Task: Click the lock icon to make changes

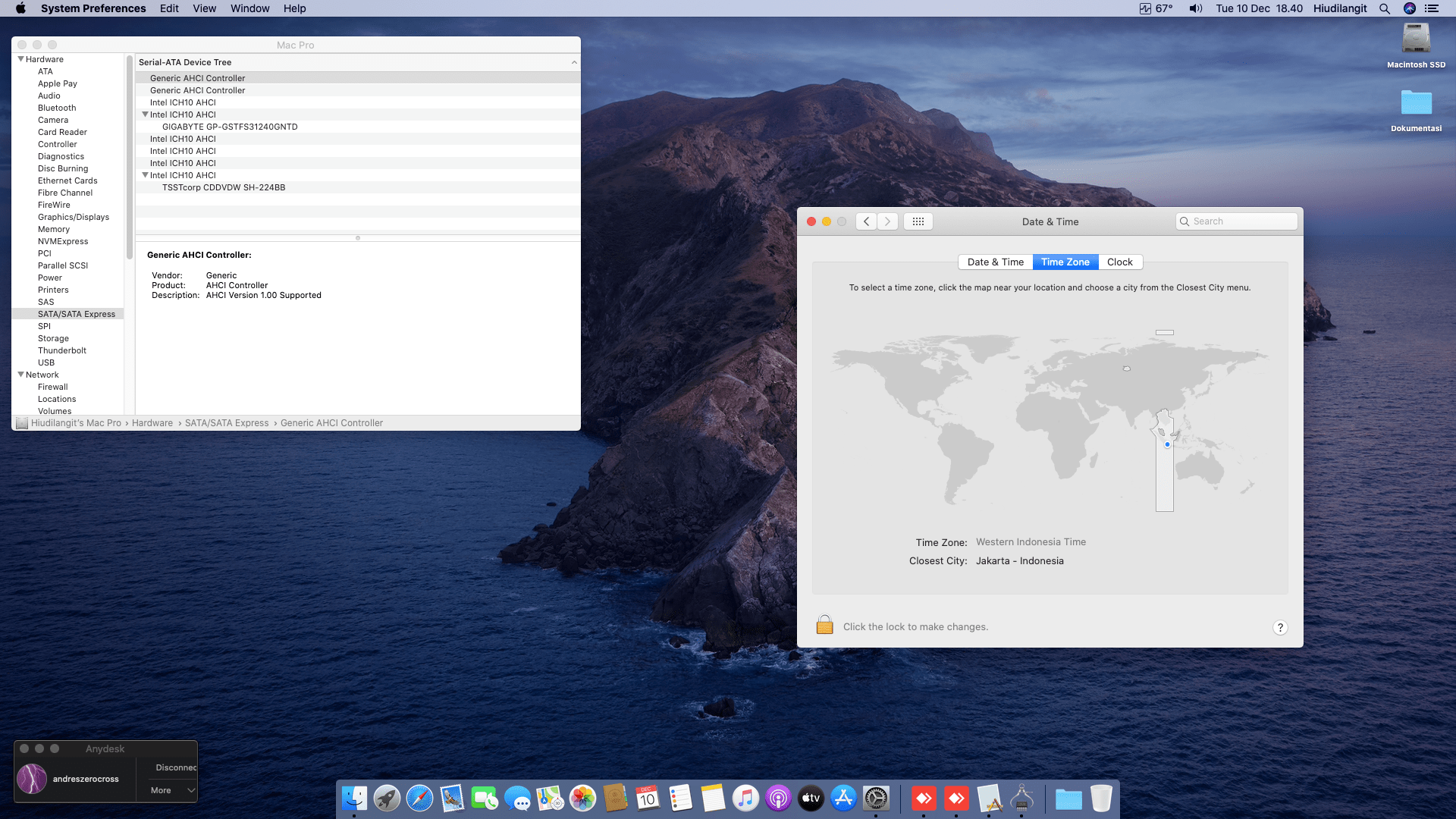Action: (824, 626)
